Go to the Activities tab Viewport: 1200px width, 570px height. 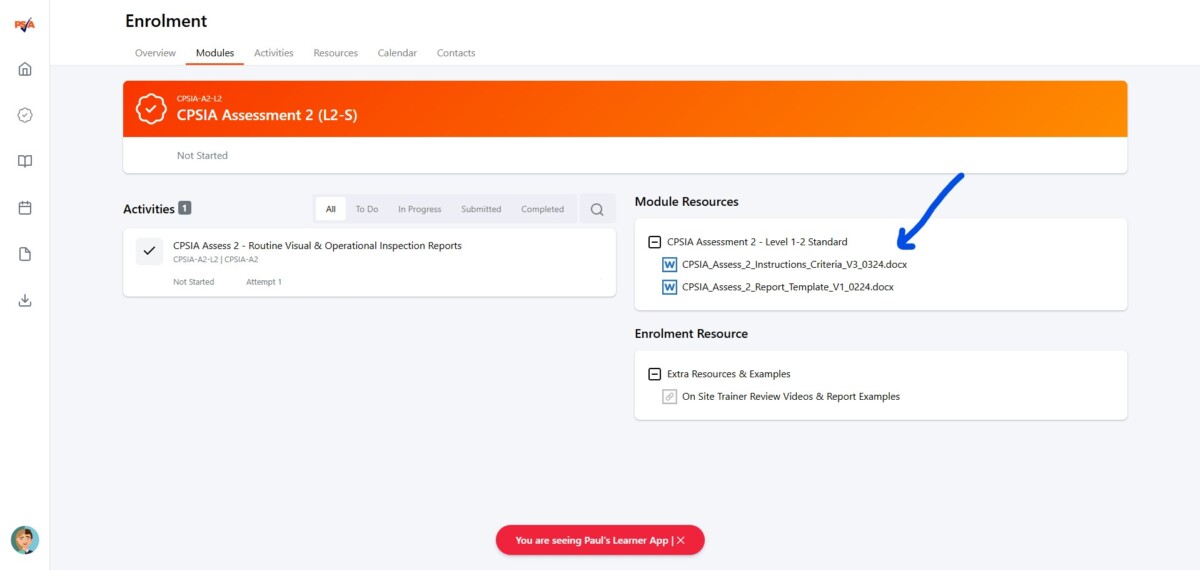[x=274, y=53]
